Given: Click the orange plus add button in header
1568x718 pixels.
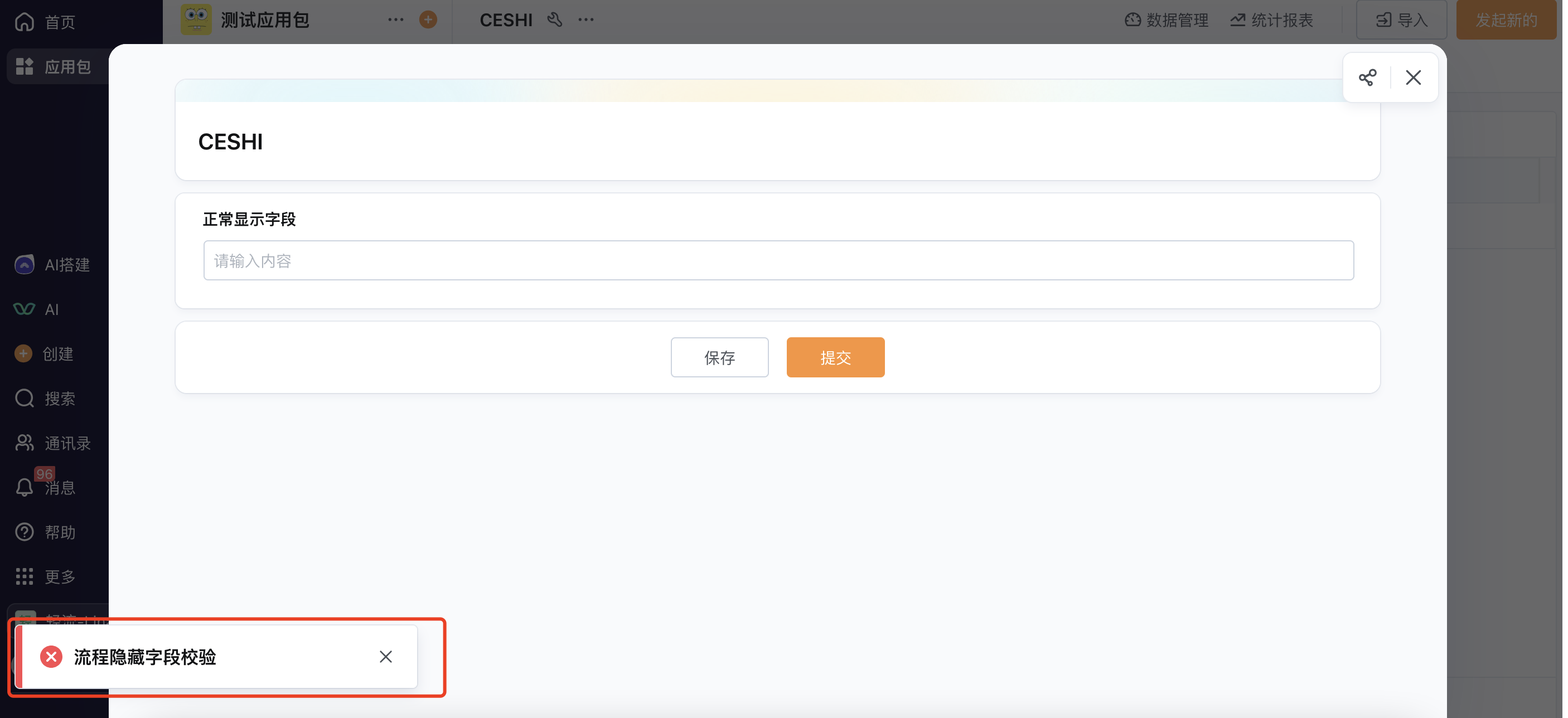Looking at the screenshot, I should pyautogui.click(x=428, y=20).
